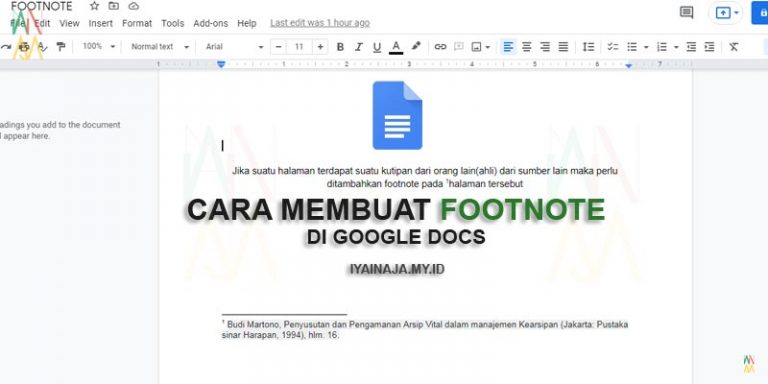Click the paragraph starting with Jika suatu halaman
Screen dimensions: 768x384
(x=425, y=177)
